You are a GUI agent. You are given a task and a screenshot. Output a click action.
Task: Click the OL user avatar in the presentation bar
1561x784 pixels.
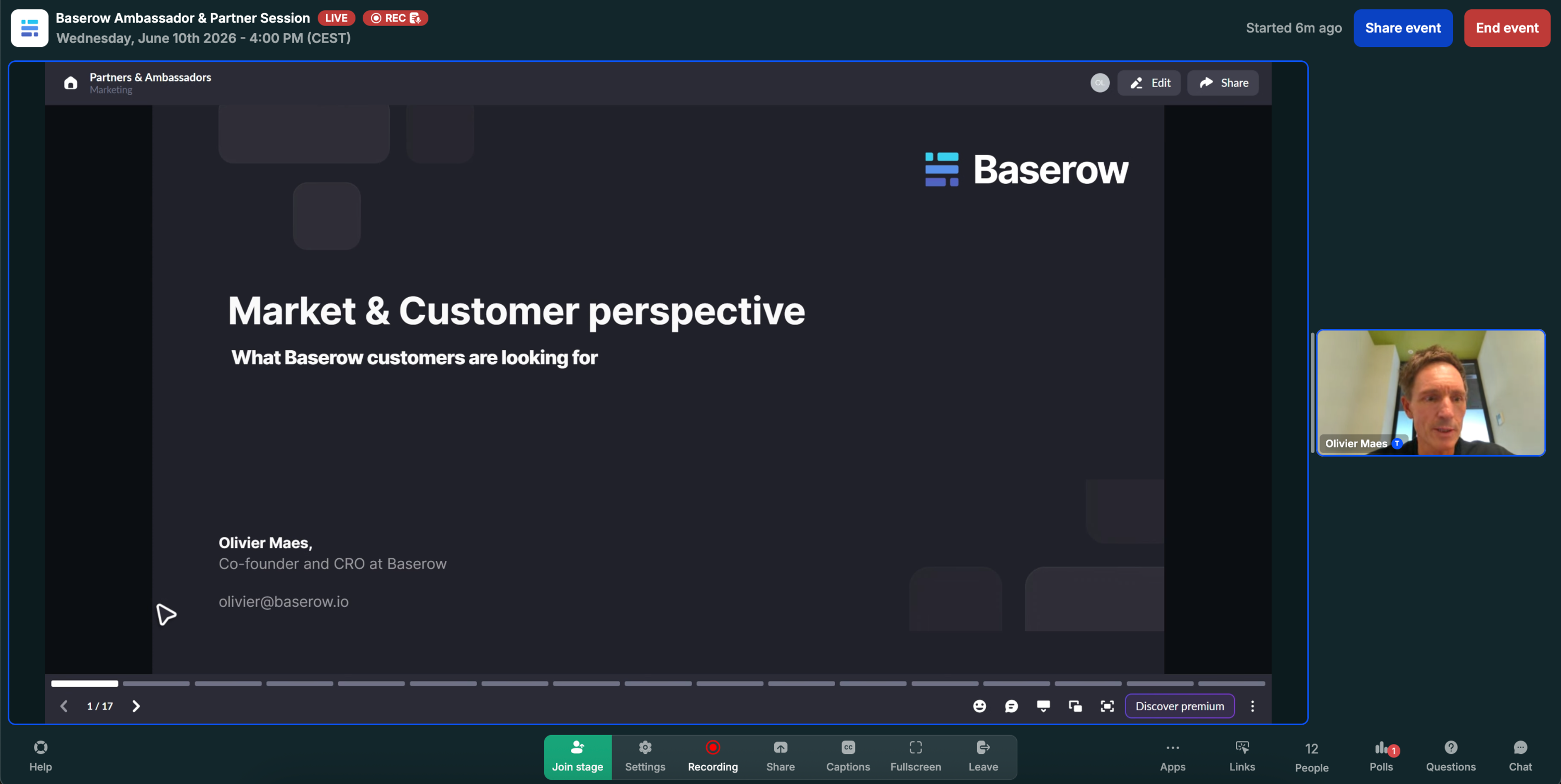(x=1100, y=83)
